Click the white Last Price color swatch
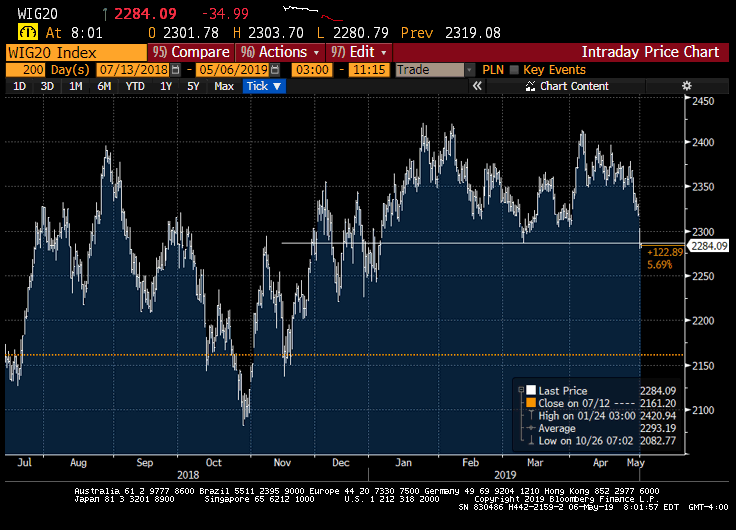This screenshot has height=530, width=736. pos(531,391)
